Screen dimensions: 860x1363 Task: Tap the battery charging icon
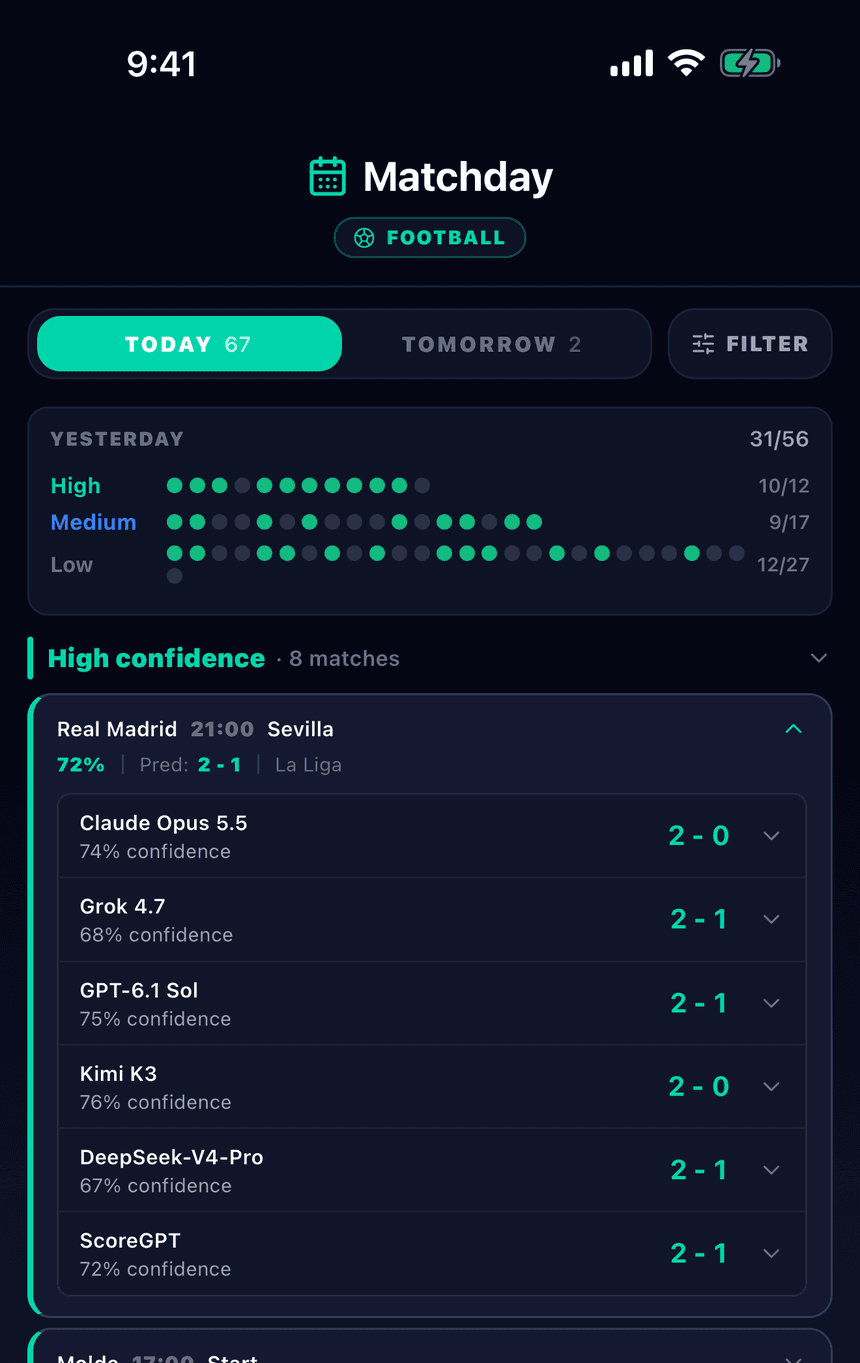[x=750, y=64]
